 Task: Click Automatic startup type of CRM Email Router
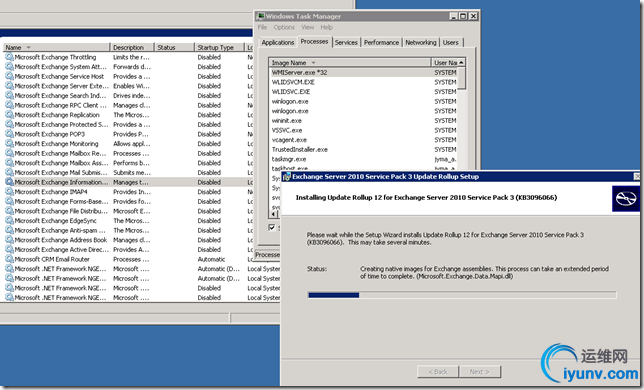point(211,259)
